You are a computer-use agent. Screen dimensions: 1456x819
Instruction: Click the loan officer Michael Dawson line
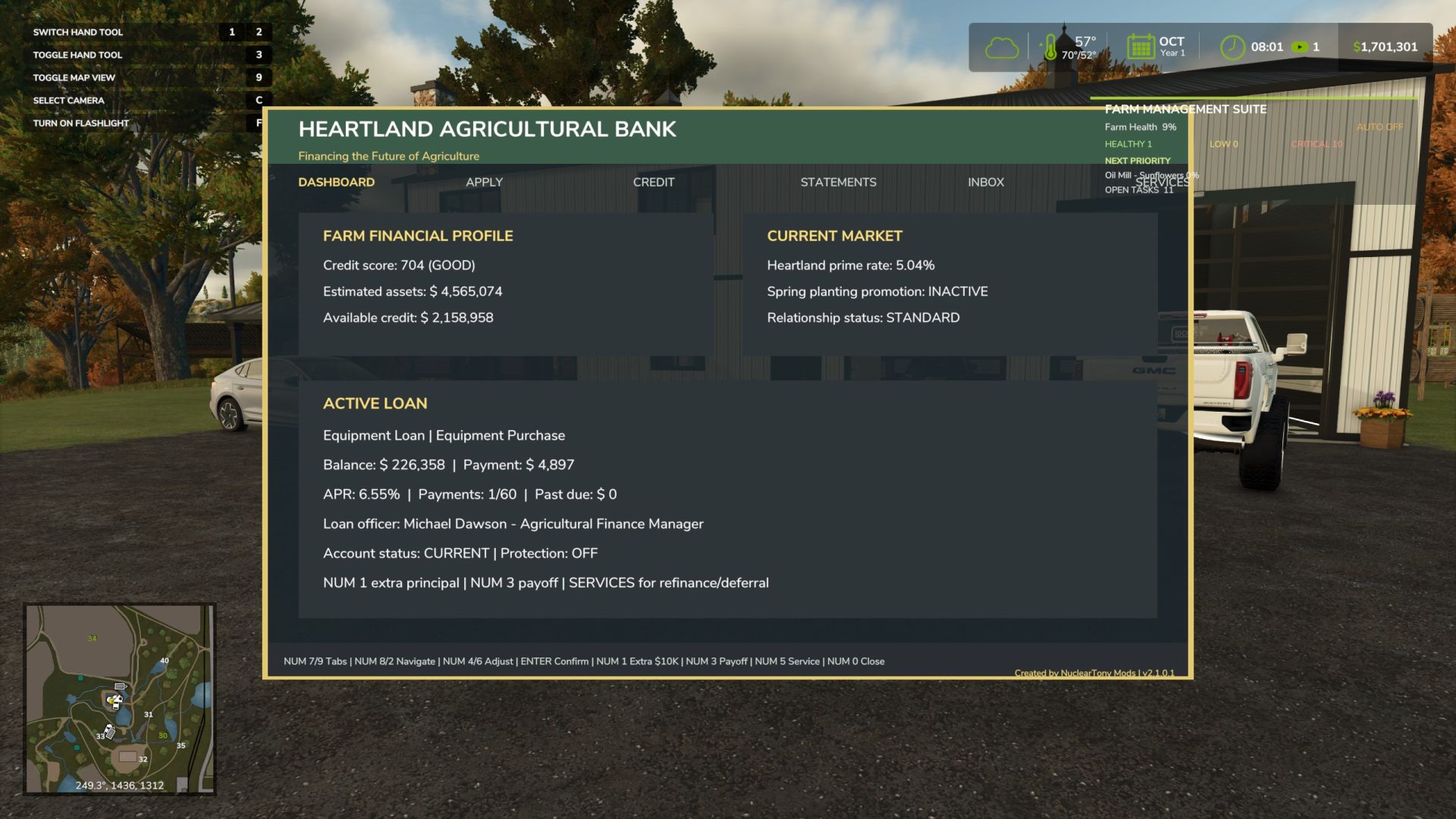pos(513,524)
